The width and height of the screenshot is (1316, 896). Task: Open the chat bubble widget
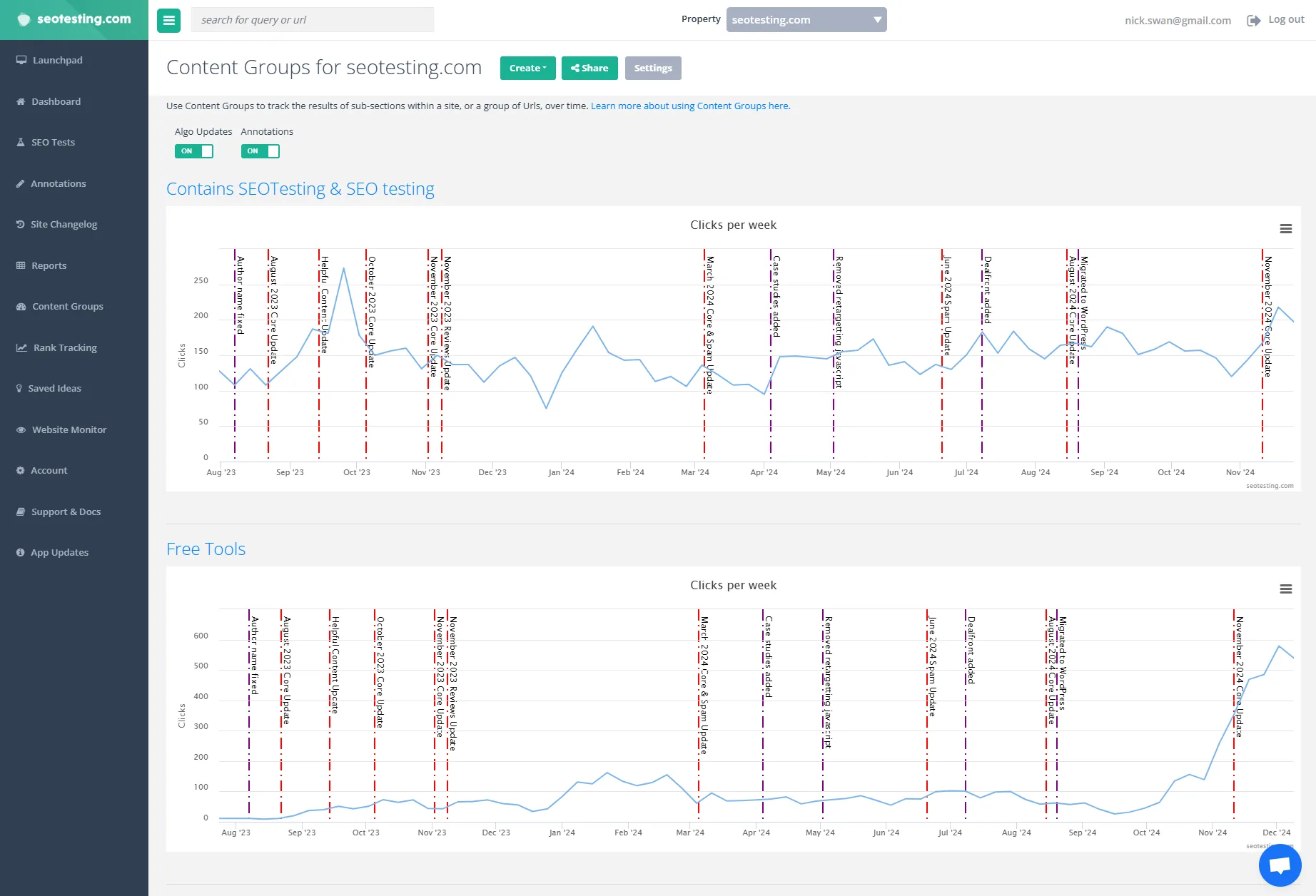tap(1281, 864)
